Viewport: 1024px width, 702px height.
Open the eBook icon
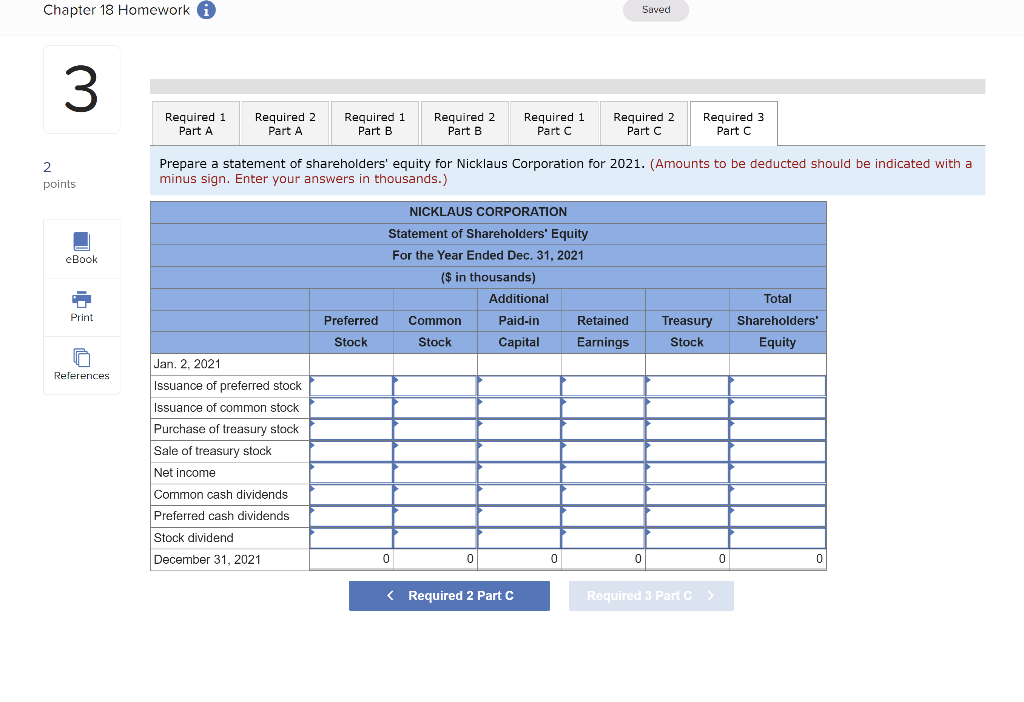(x=82, y=248)
